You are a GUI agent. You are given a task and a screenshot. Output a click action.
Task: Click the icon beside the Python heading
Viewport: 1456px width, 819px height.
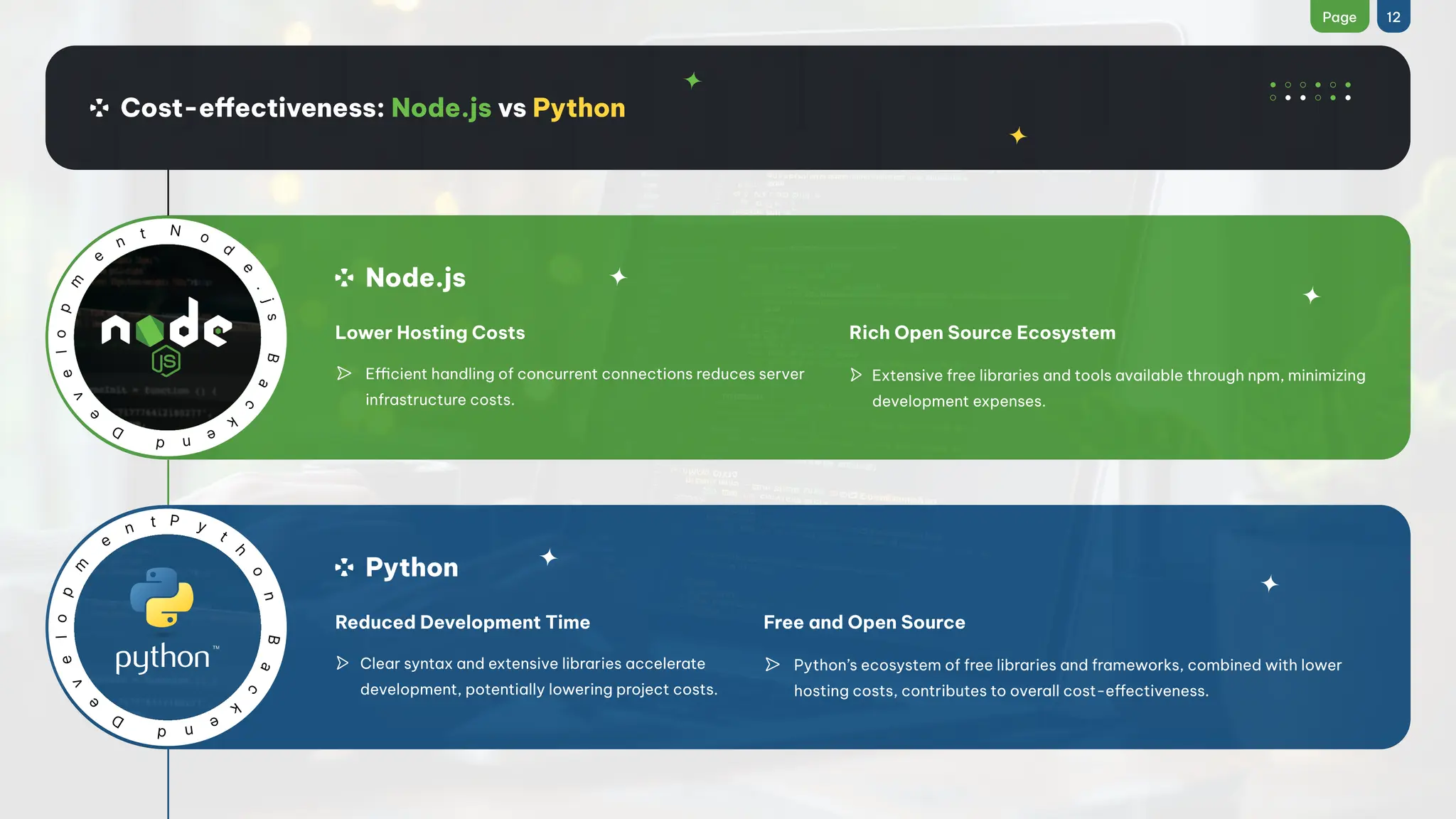coord(344,567)
